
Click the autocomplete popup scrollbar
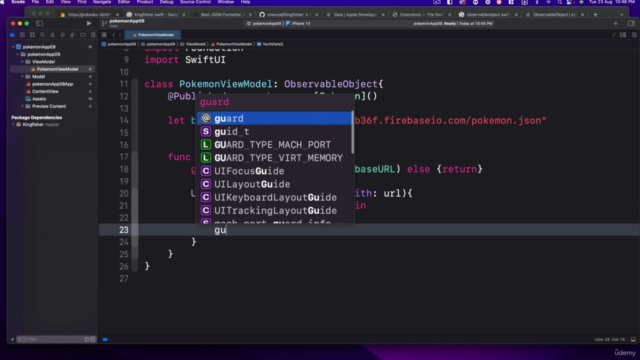pos(352,133)
